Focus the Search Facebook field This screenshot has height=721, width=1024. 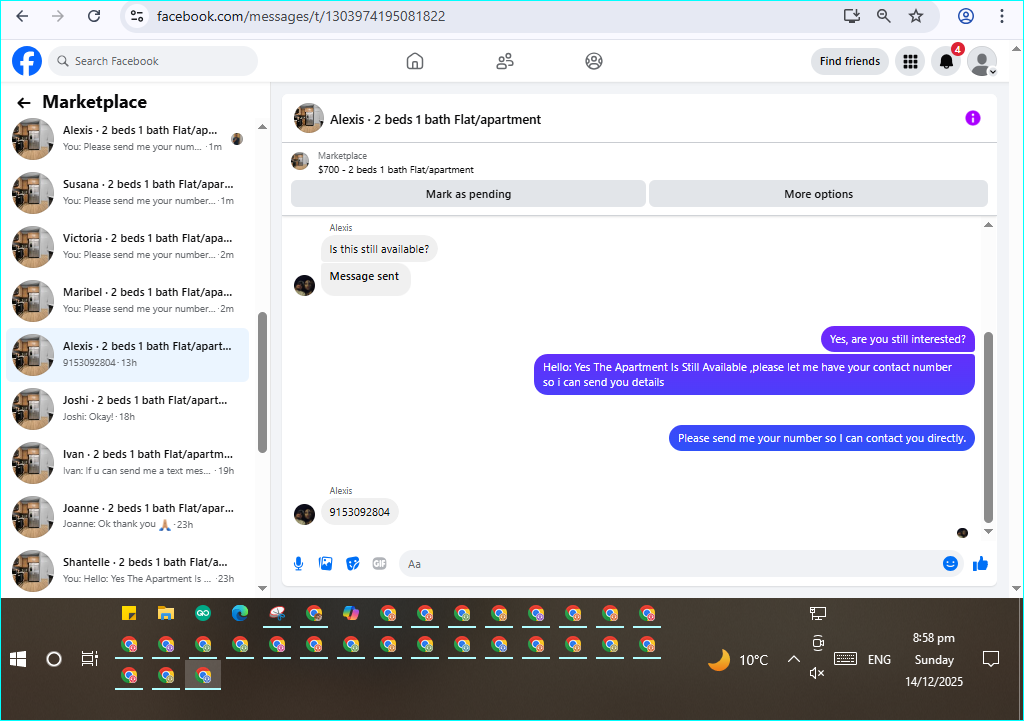tap(153, 61)
